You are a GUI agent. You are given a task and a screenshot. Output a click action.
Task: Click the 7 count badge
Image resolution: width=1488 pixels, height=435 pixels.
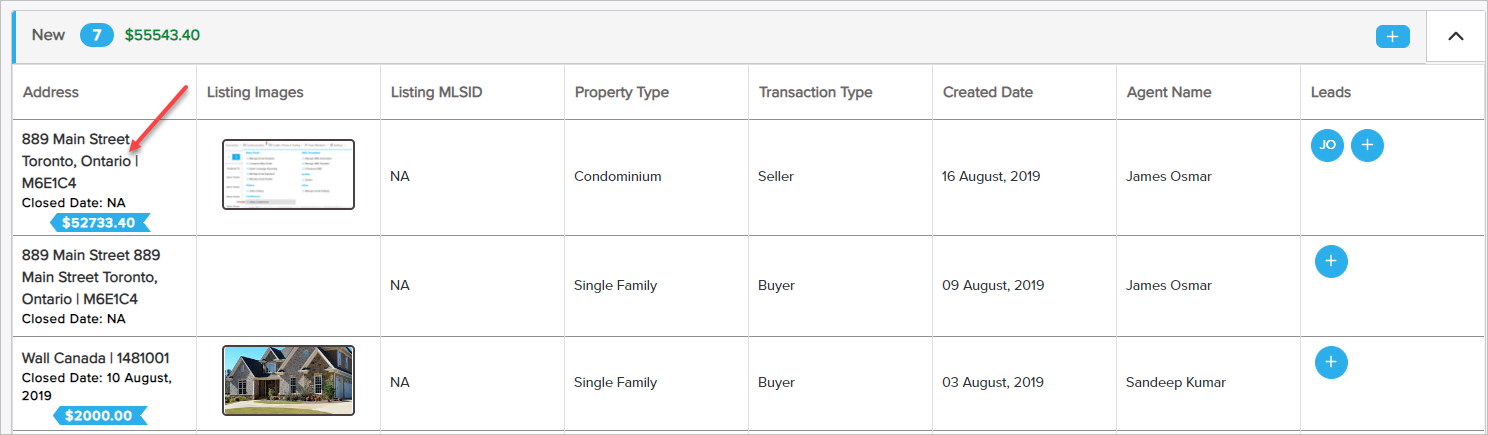(x=95, y=35)
